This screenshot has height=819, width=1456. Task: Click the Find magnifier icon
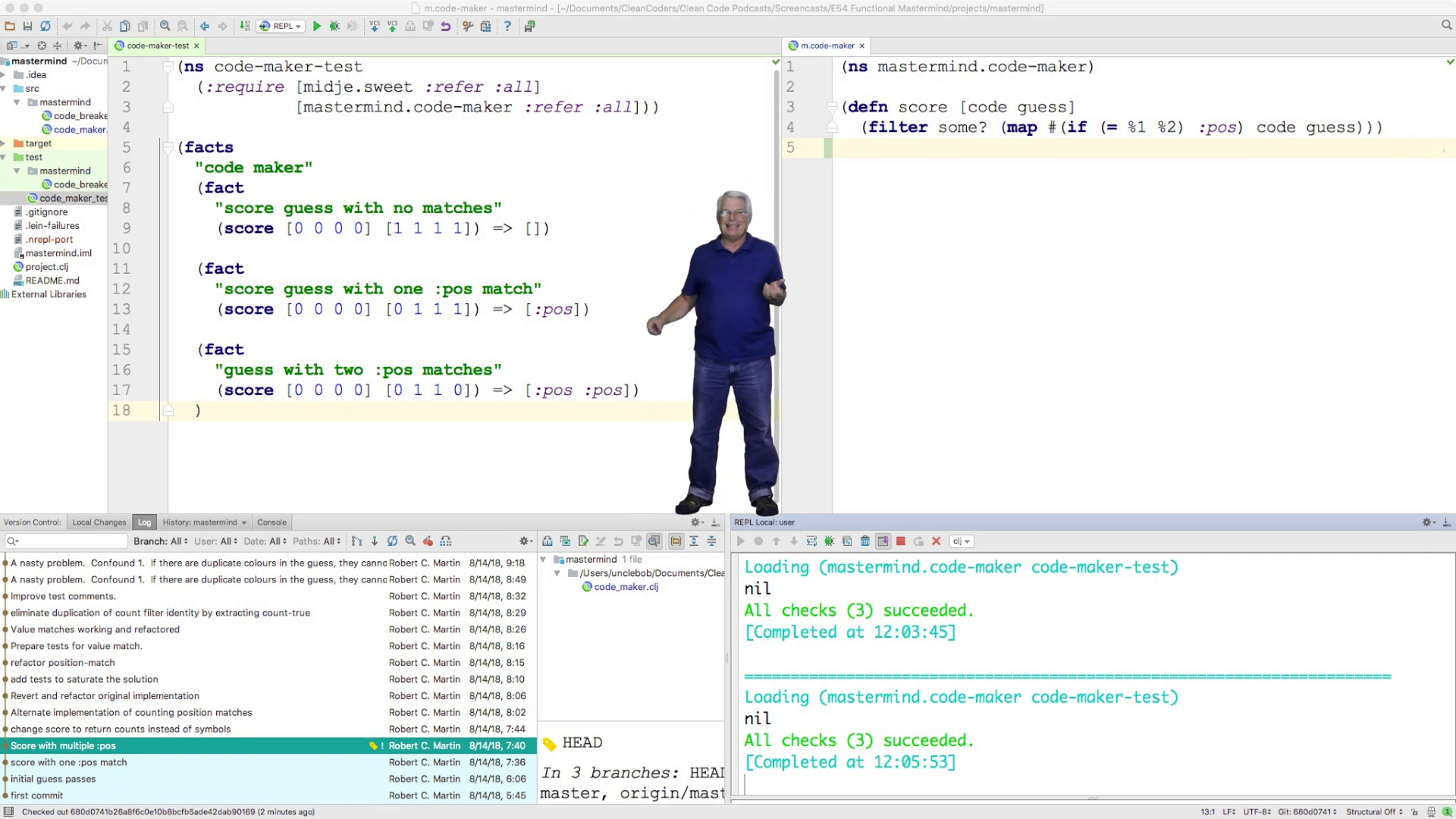[165, 26]
